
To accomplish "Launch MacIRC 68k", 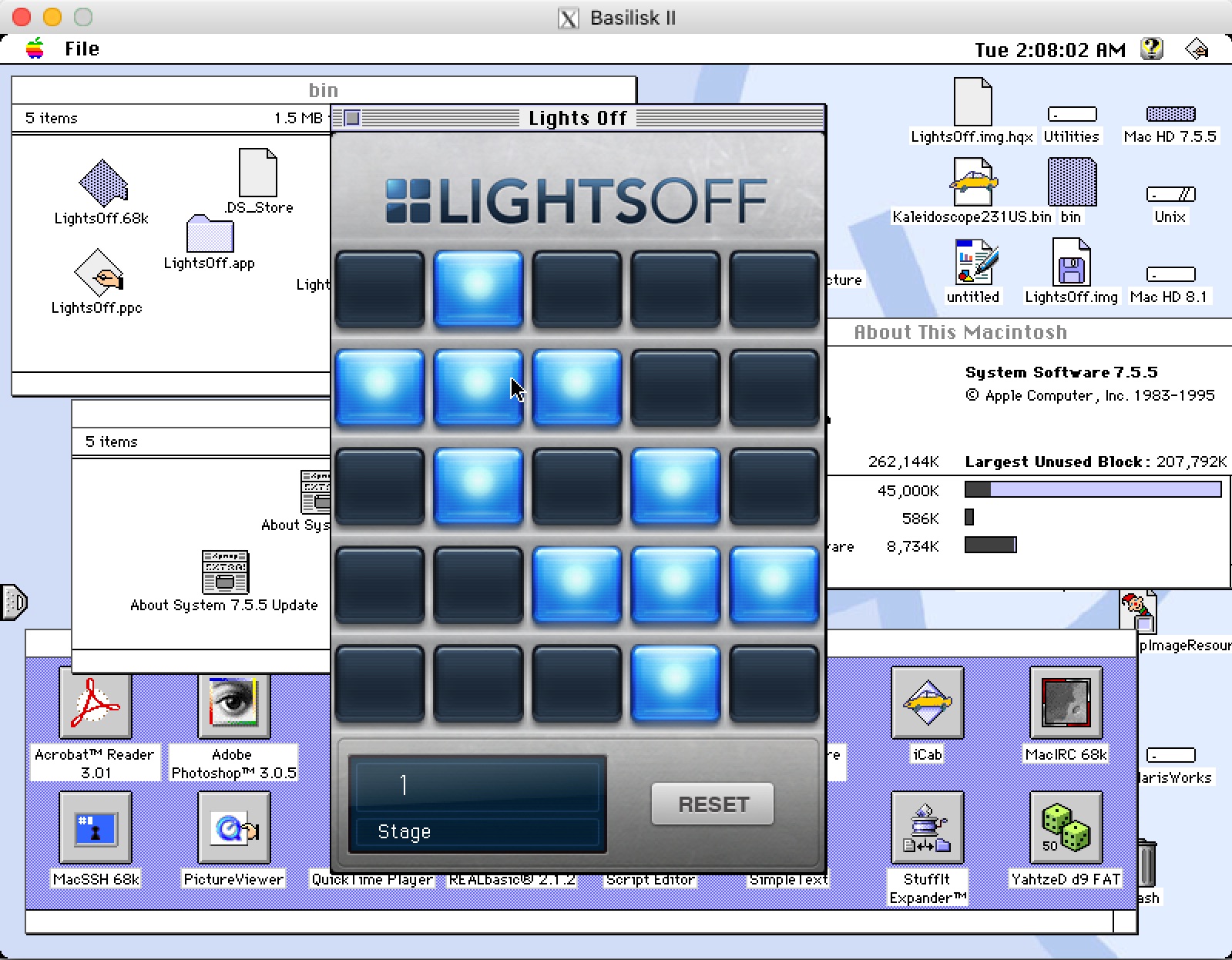I will (1066, 703).
